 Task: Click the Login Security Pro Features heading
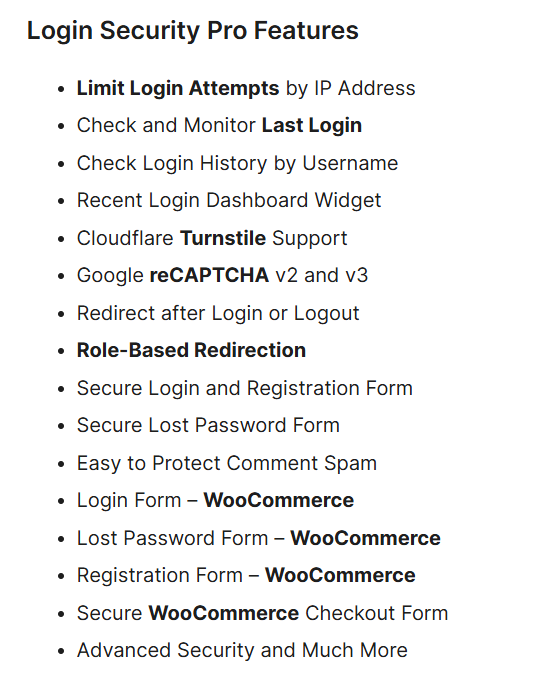coord(193,31)
